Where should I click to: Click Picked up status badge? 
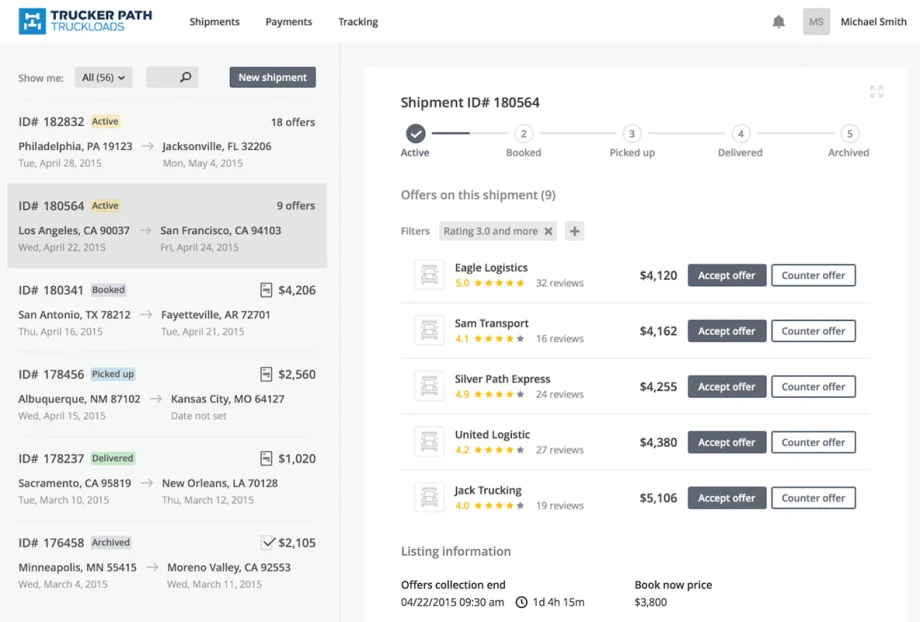[113, 374]
